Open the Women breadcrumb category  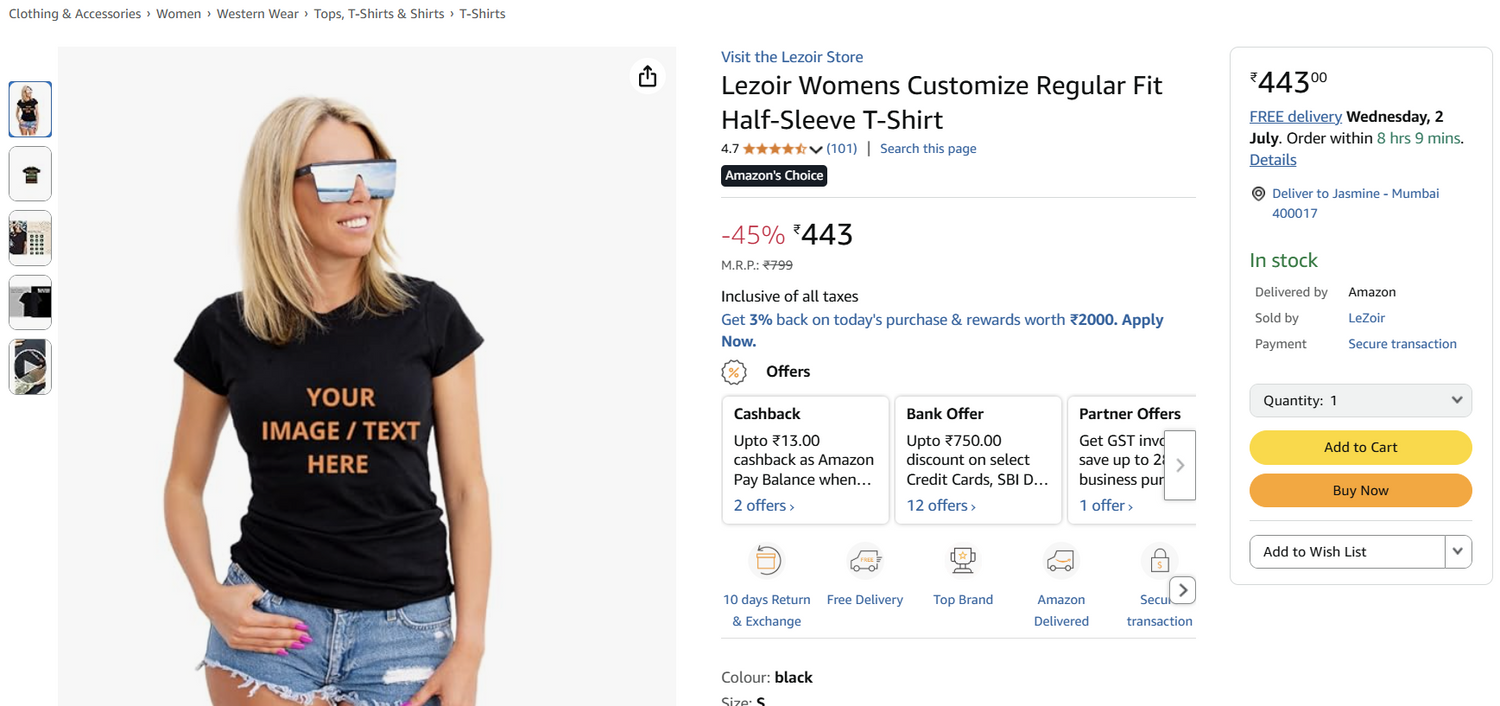[x=179, y=14]
